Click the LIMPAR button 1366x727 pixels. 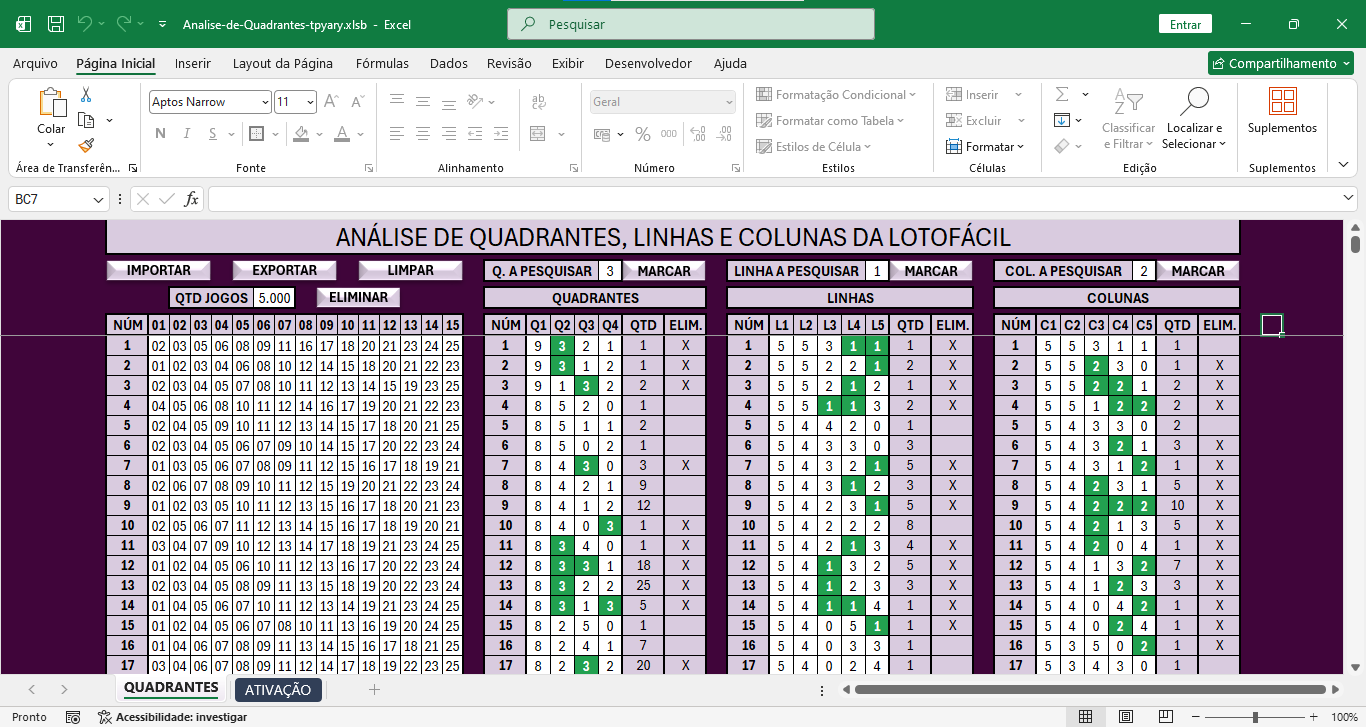pos(411,270)
